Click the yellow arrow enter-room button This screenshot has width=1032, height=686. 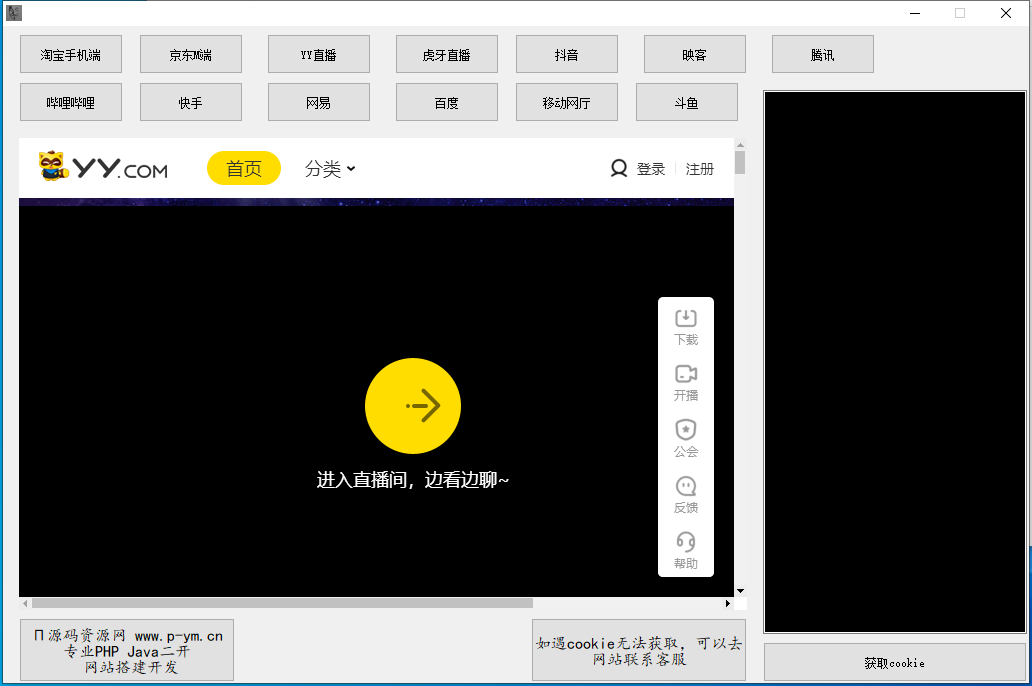[x=413, y=406]
